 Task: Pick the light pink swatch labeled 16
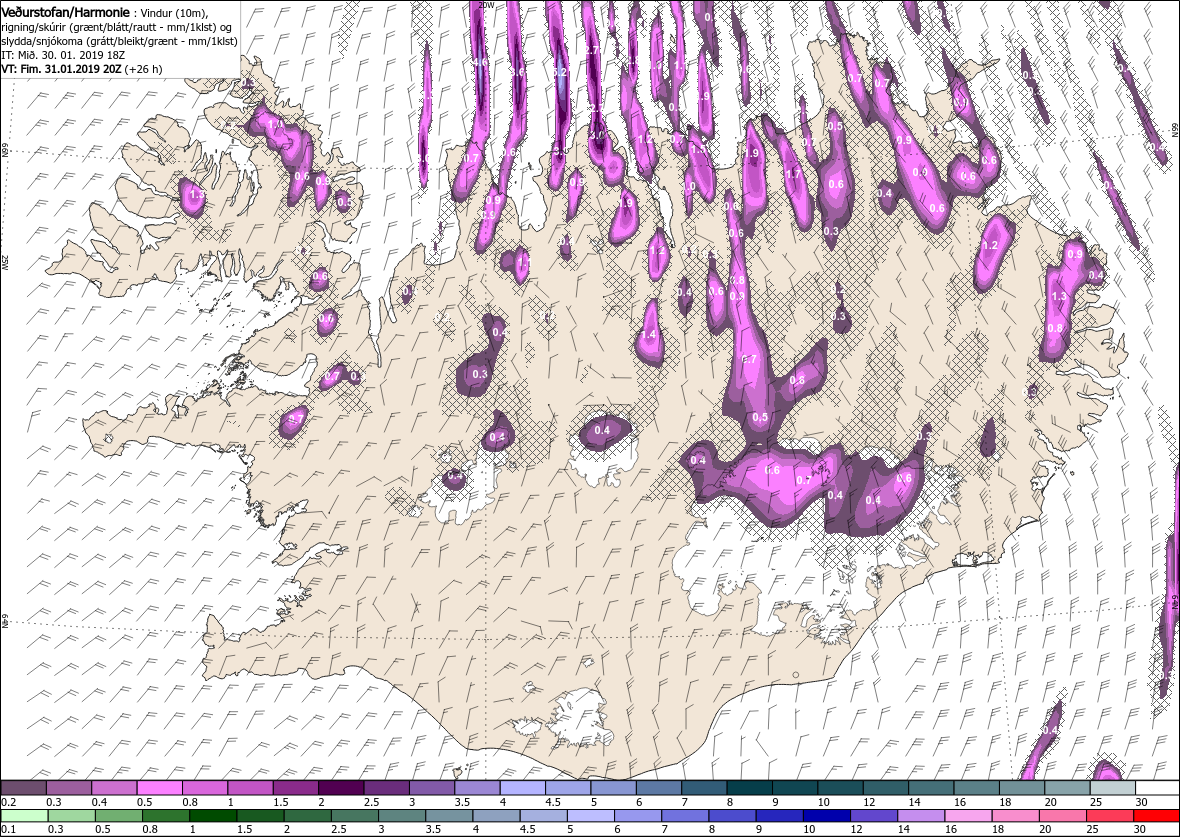tap(969, 816)
